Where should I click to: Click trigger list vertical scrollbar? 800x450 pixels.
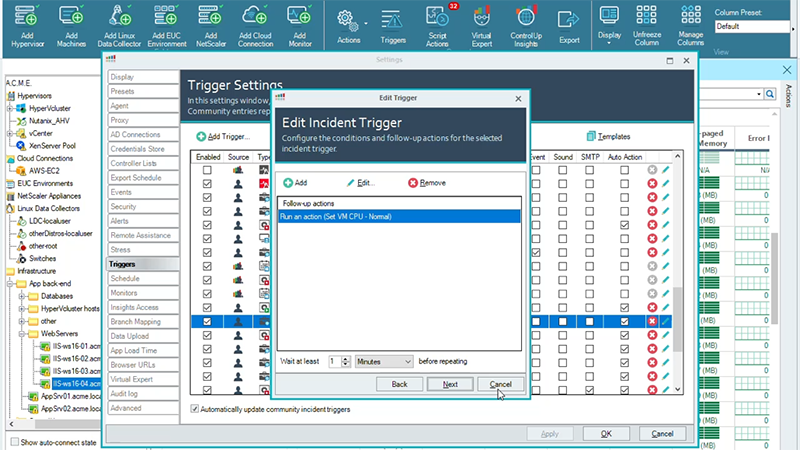(x=678, y=319)
